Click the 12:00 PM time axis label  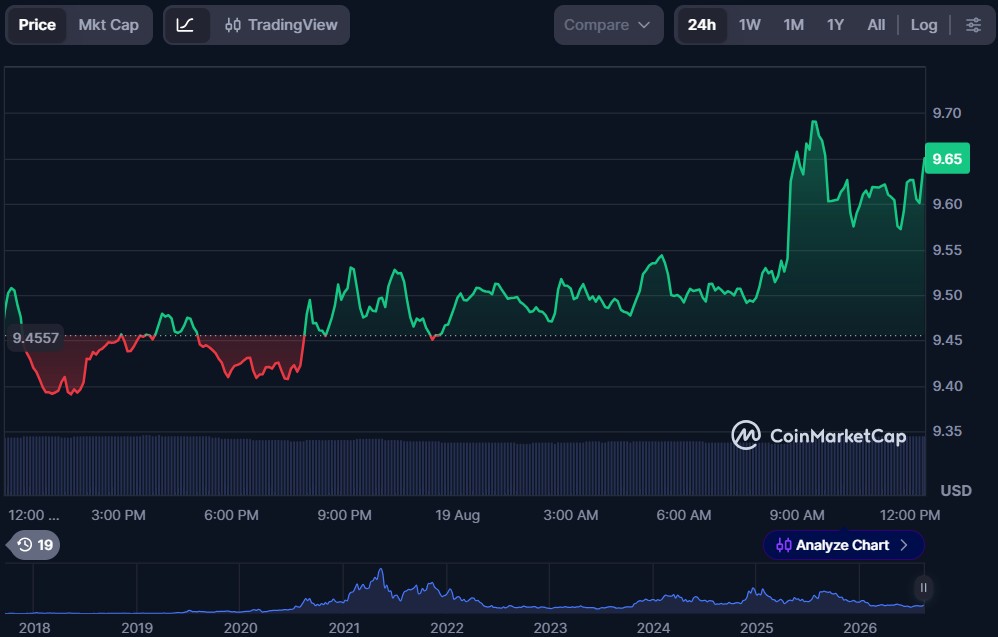click(910, 515)
